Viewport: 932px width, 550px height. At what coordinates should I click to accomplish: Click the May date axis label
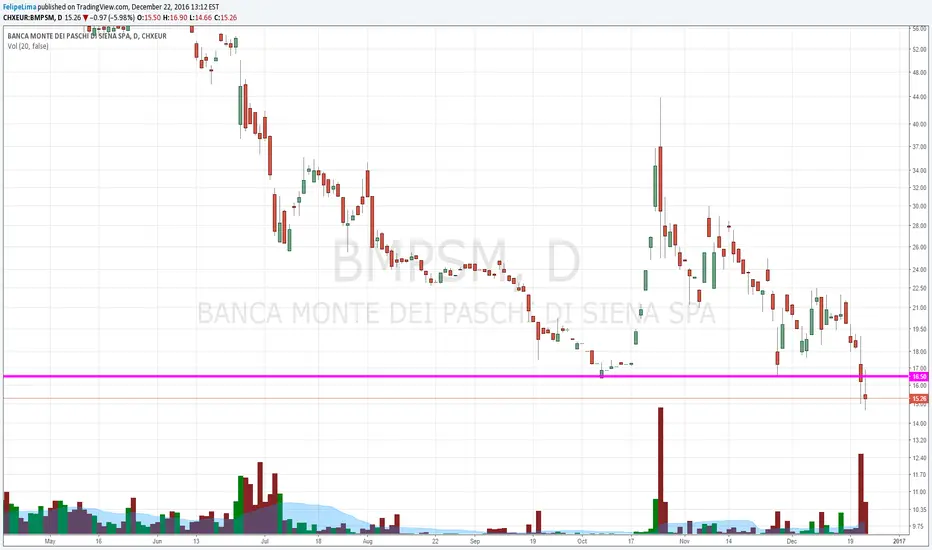coord(50,542)
